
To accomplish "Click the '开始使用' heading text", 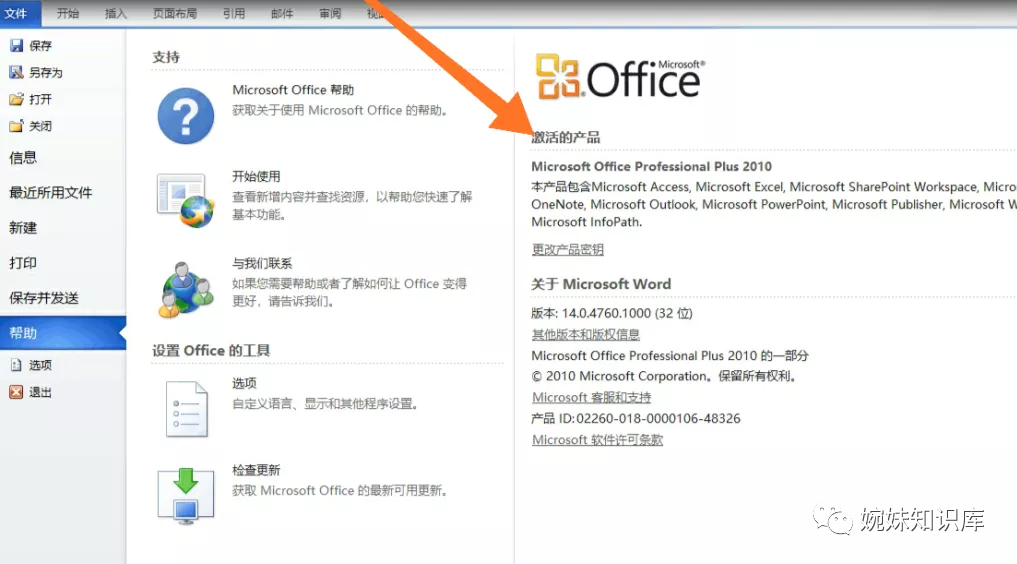I will click(256, 176).
